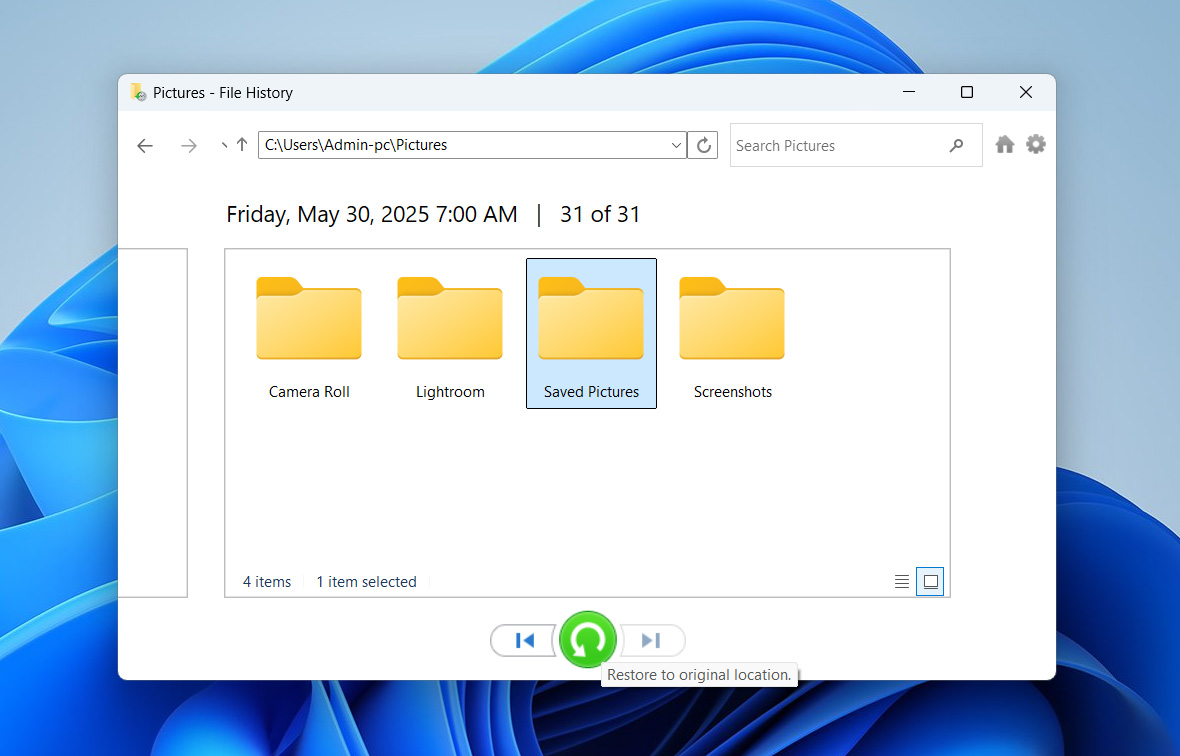Image resolution: width=1180 pixels, height=756 pixels.
Task: Go up one folder level
Action: [x=242, y=144]
